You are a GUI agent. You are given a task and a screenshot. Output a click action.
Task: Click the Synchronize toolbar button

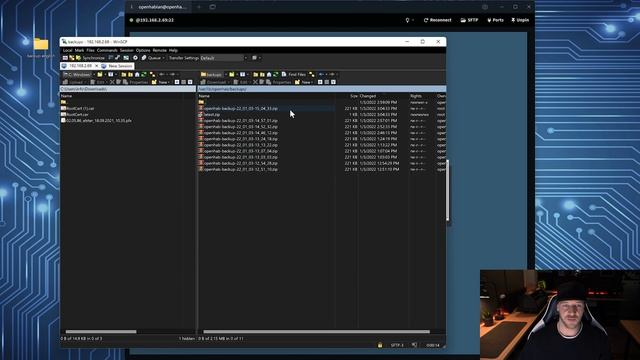point(91,58)
